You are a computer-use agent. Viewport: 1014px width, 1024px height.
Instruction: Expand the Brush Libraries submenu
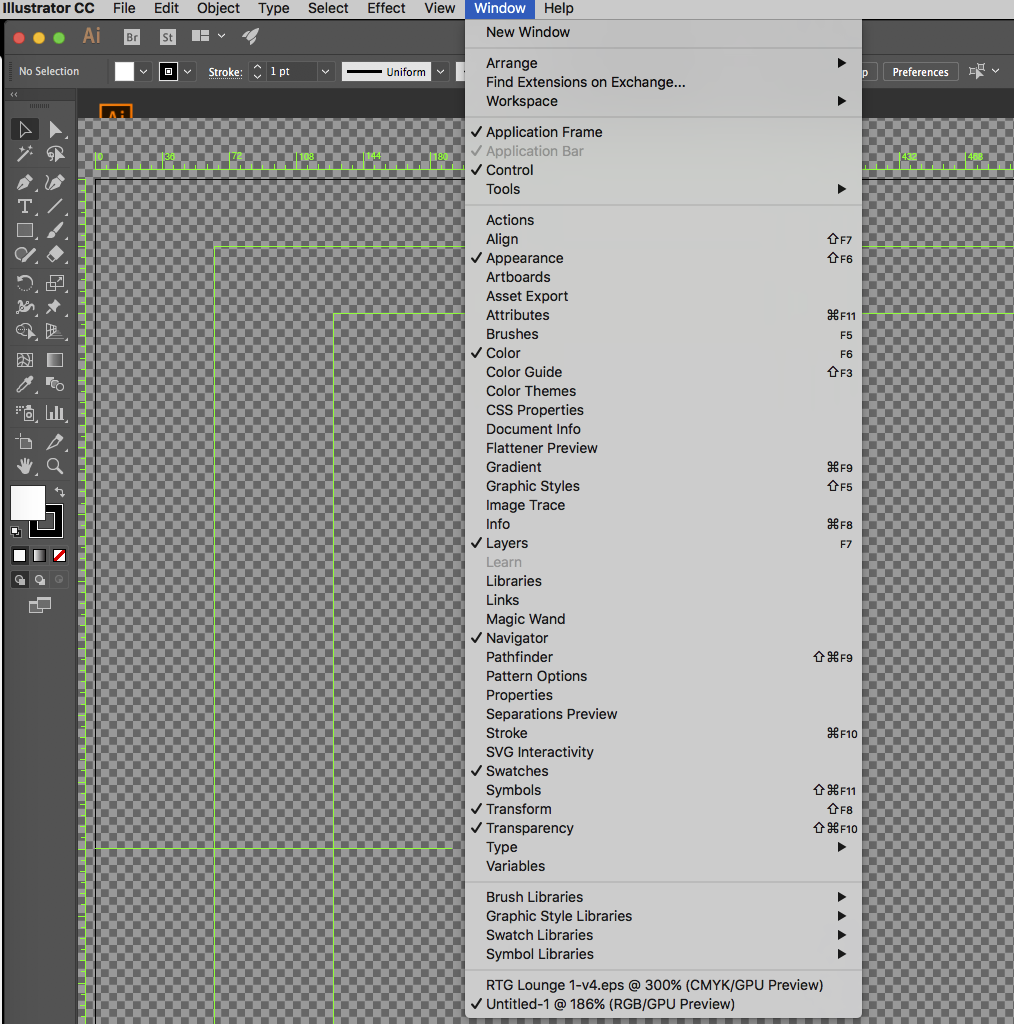pos(663,897)
